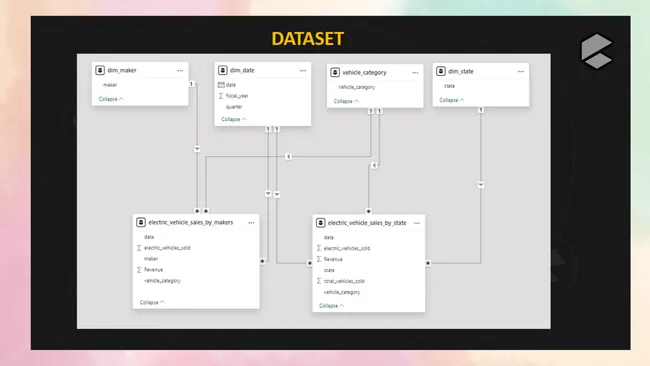650x366 pixels.
Task: Collapse the dim_date table
Action: [x=234, y=119]
